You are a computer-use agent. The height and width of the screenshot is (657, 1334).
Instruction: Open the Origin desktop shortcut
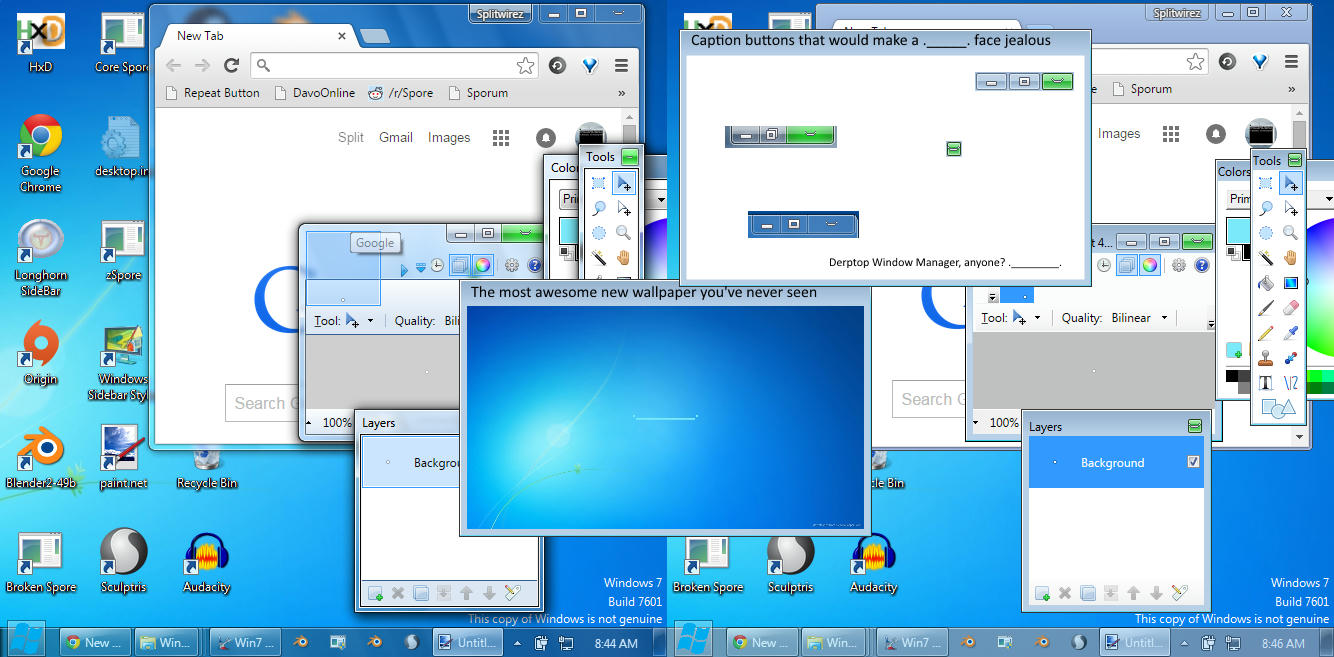(x=40, y=354)
